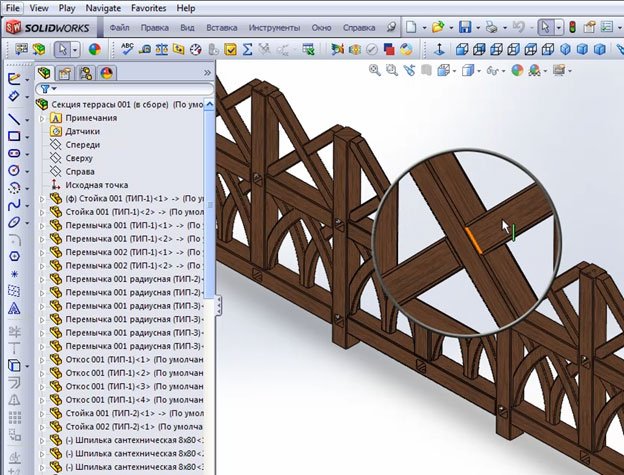Viewport: 624px width, 475px height.
Task: Select the Rectangle sketch tool
Action: click(13, 136)
